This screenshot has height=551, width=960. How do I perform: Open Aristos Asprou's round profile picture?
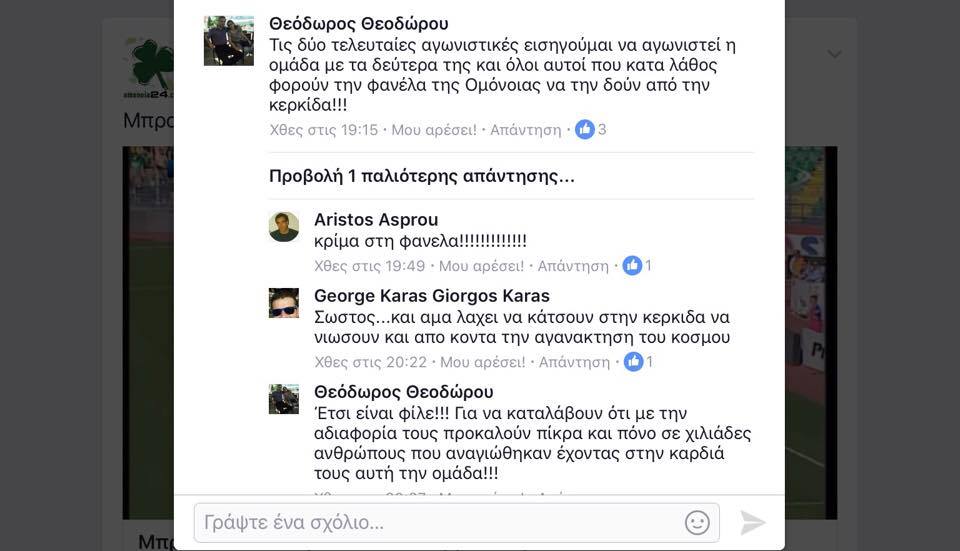tap(284, 227)
